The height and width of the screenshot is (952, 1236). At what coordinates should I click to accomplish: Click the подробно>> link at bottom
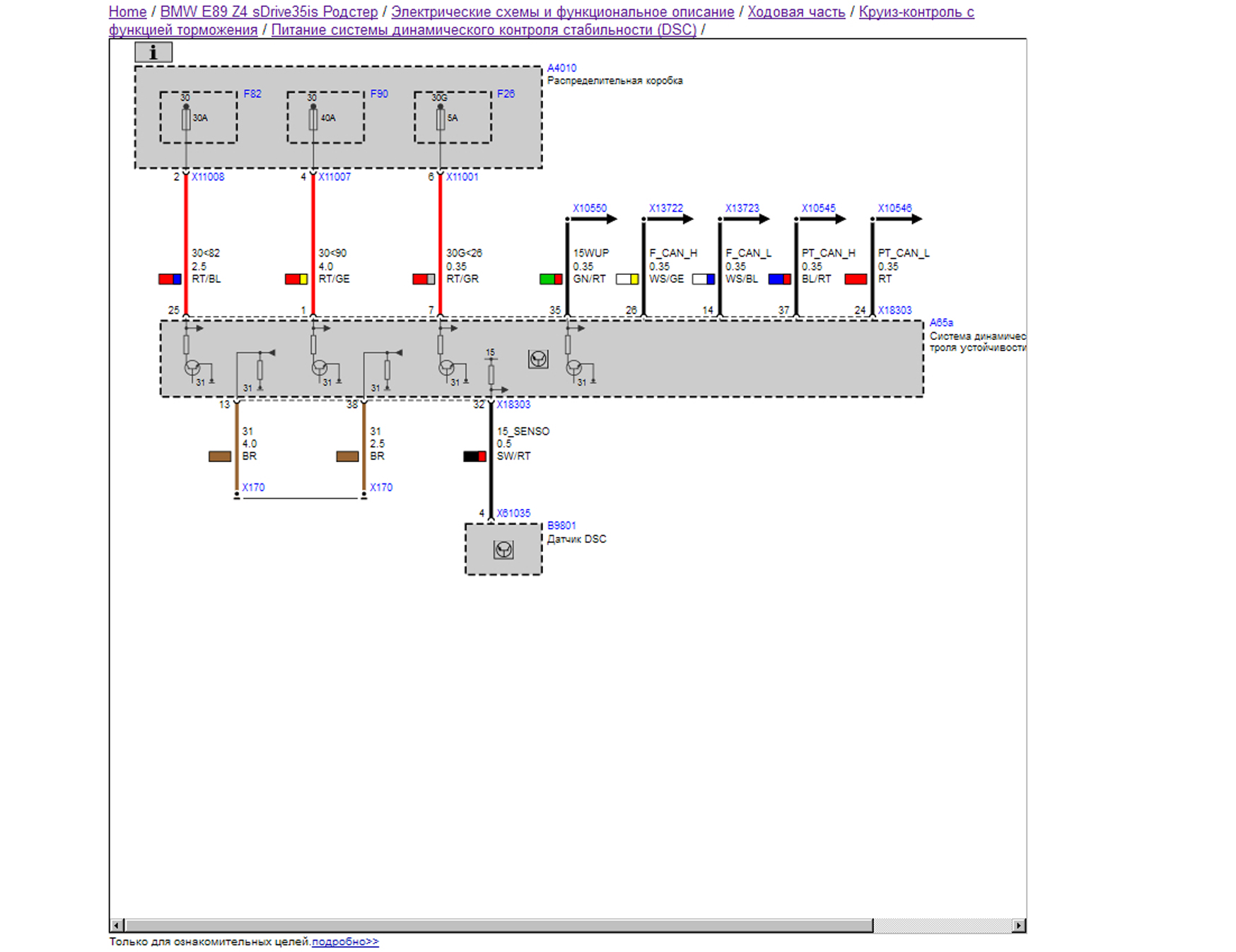[345, 941]
